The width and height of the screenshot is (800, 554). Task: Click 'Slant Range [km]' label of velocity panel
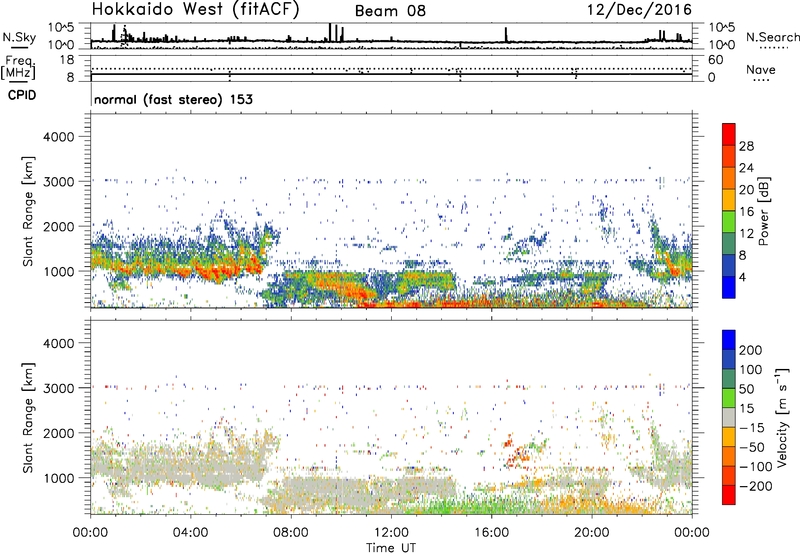(x=28, y=418)
